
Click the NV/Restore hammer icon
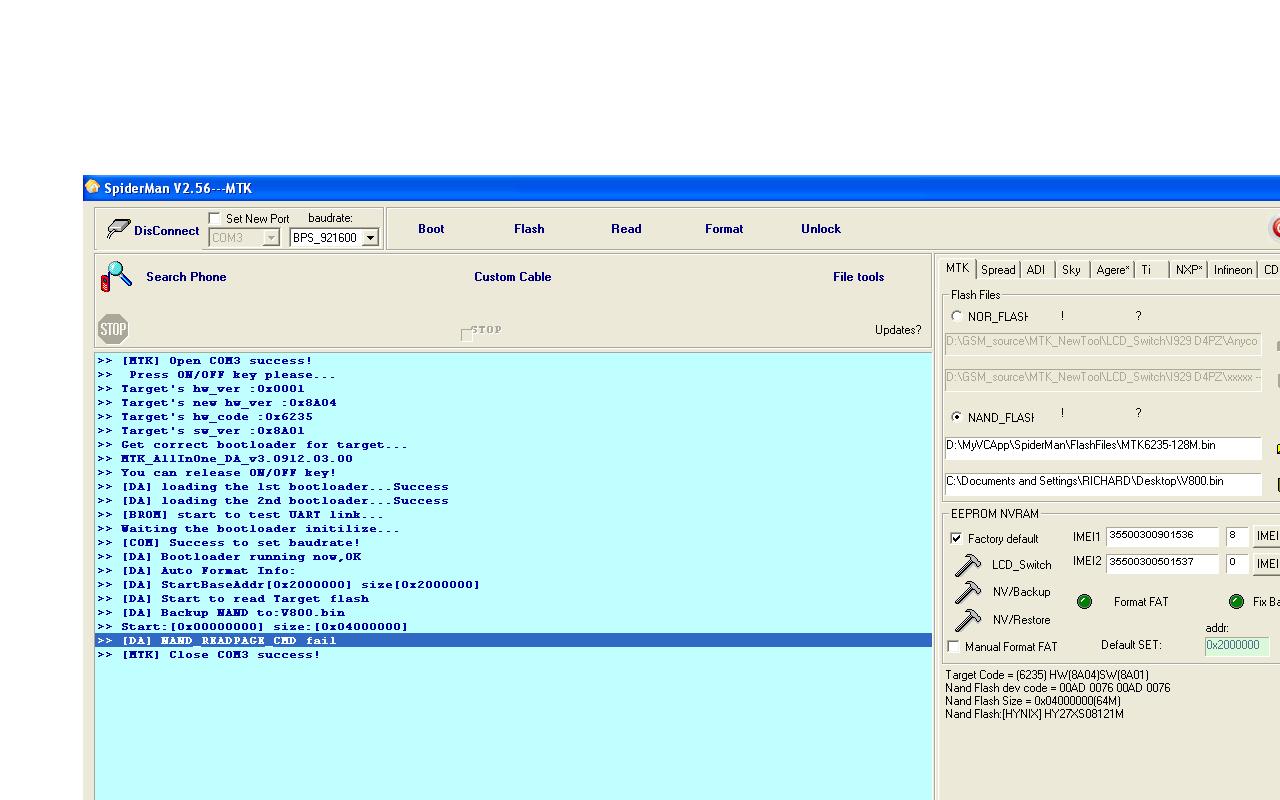(967, 620)
